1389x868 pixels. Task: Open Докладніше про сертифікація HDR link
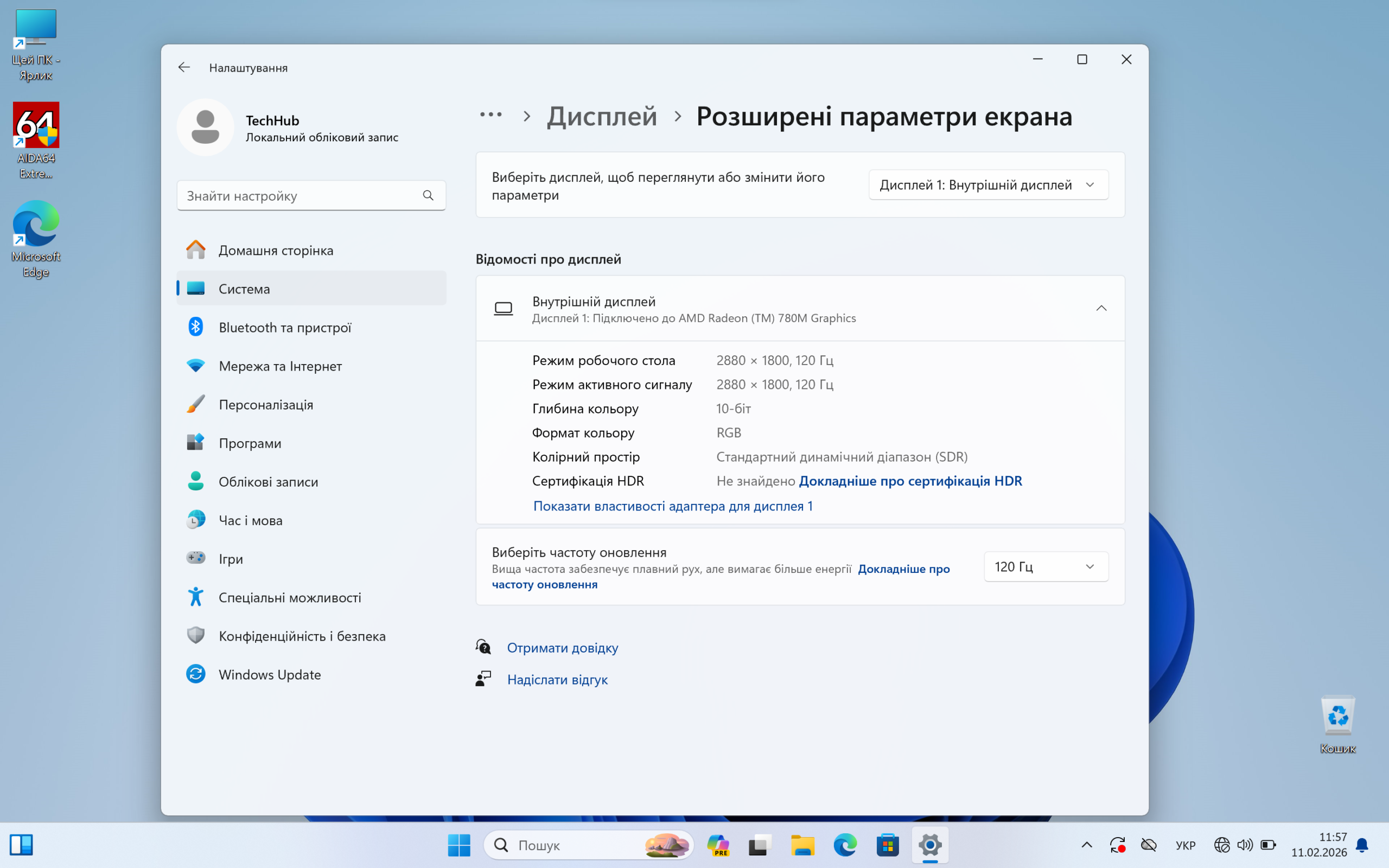click(x=910, y=481)
